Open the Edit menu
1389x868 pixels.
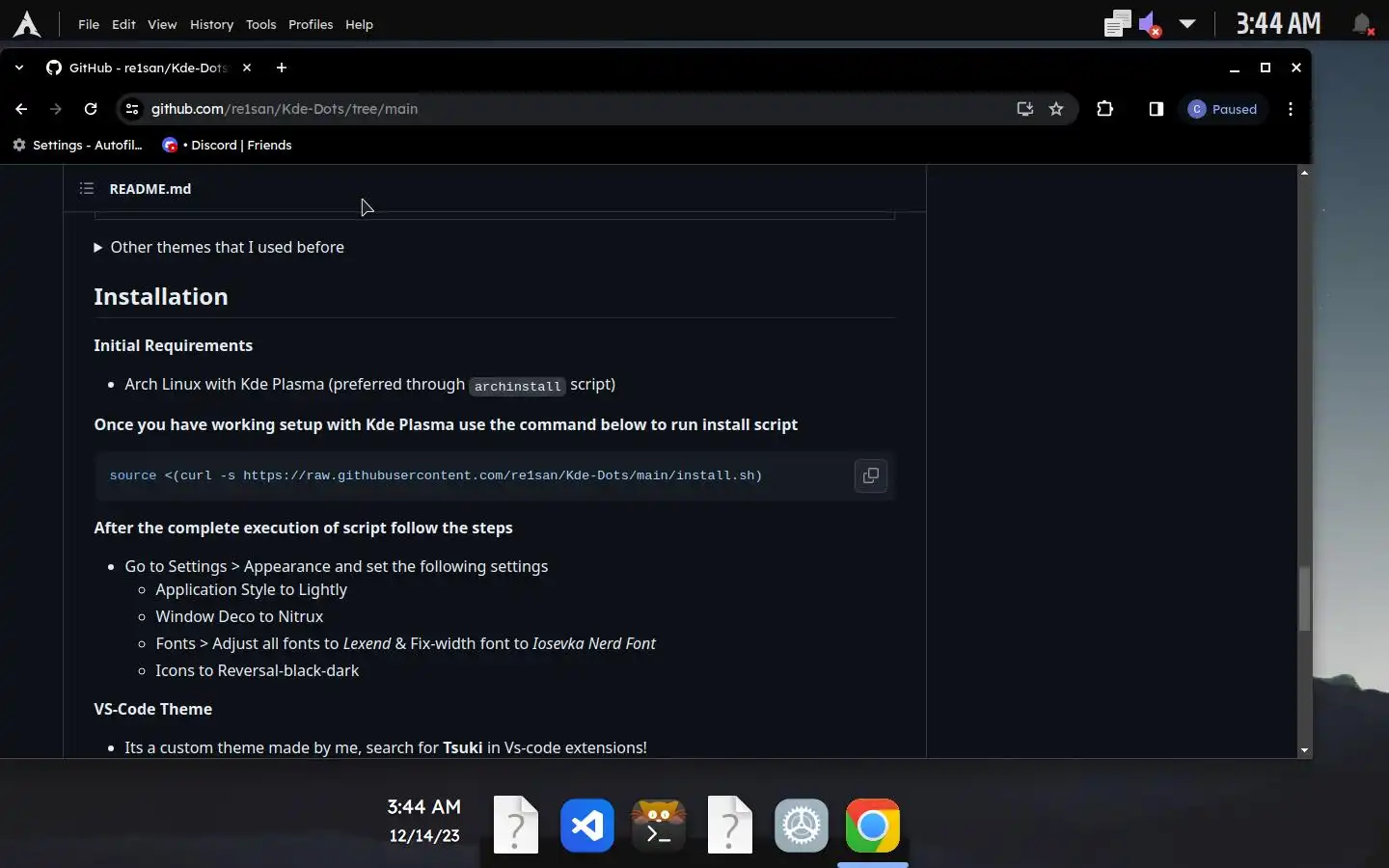coord(123,24)
